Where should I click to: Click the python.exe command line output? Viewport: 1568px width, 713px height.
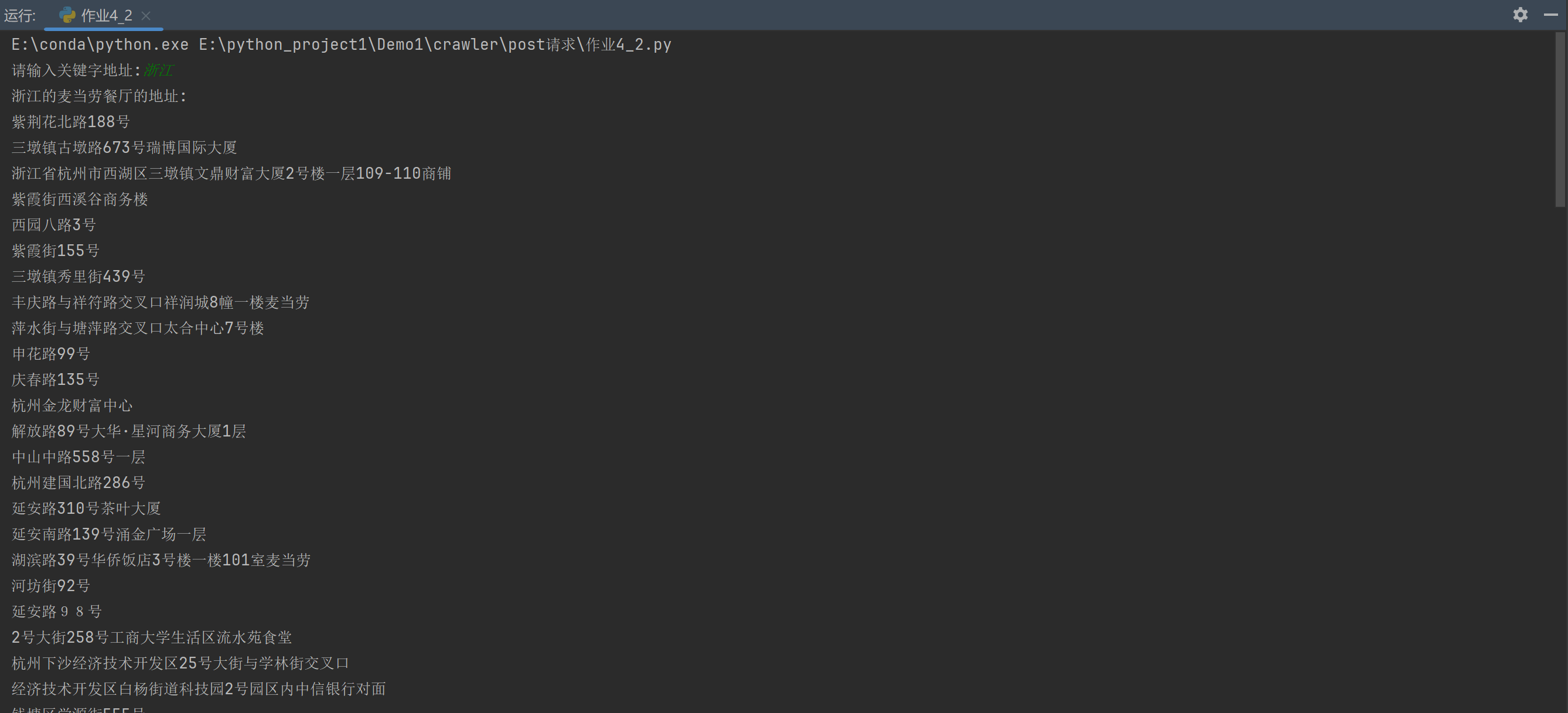tap(341, 45)
